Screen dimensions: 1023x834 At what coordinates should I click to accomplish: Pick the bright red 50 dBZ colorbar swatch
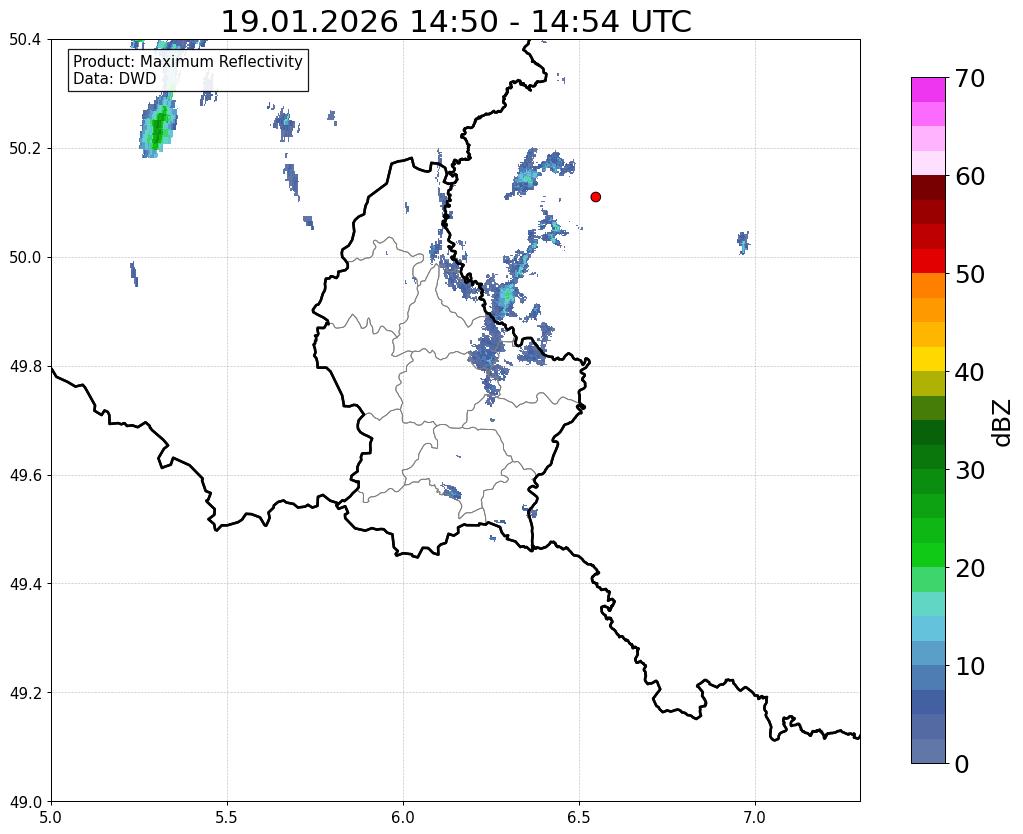928,261
